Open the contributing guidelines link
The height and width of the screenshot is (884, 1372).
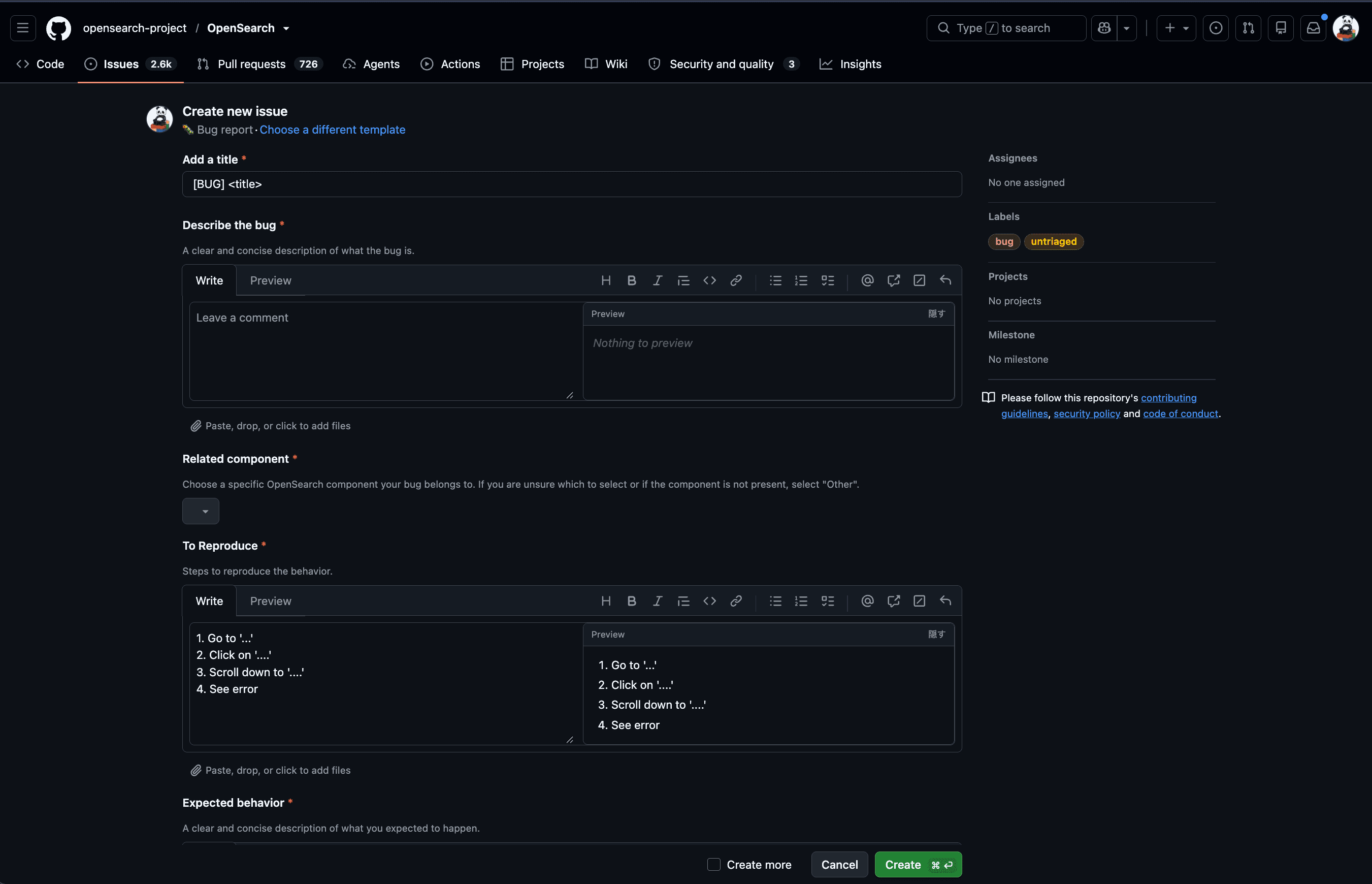point(1168,398)
